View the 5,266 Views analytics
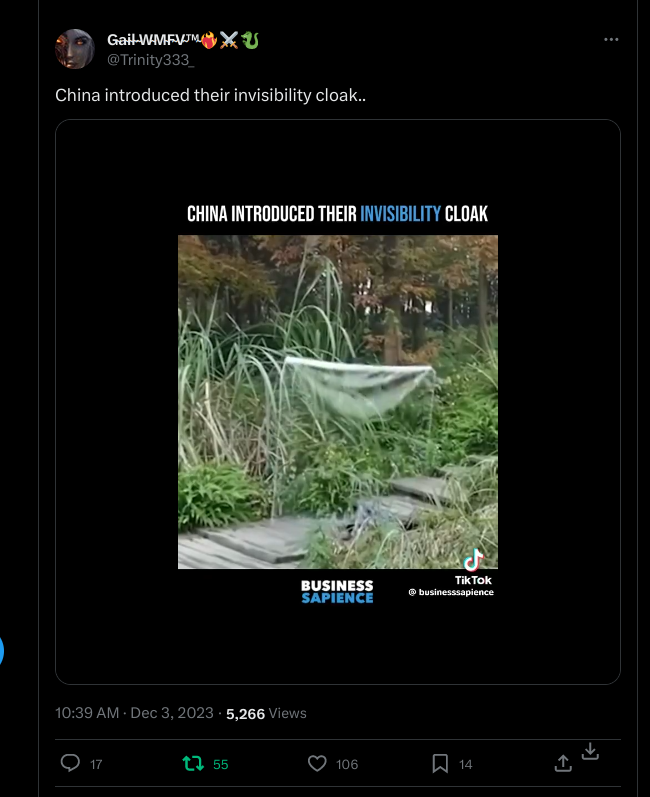650x797 pixels. [x=266, y=714]
